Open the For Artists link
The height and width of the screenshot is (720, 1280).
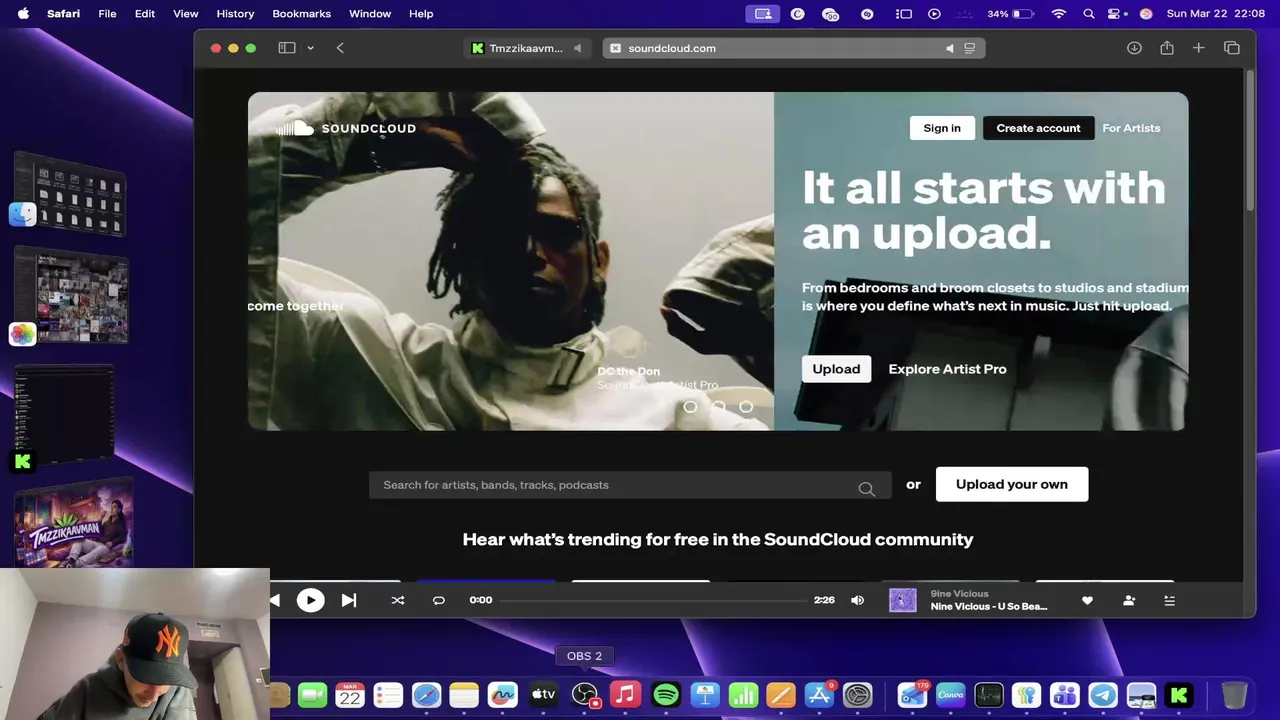1131,128
